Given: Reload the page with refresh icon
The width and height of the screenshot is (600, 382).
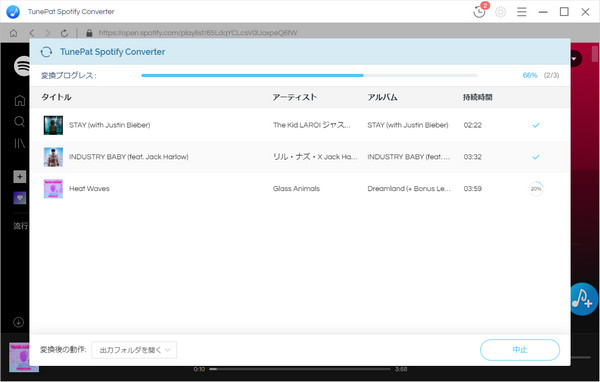Looking at the screenshot, I should tap(64, 33).
